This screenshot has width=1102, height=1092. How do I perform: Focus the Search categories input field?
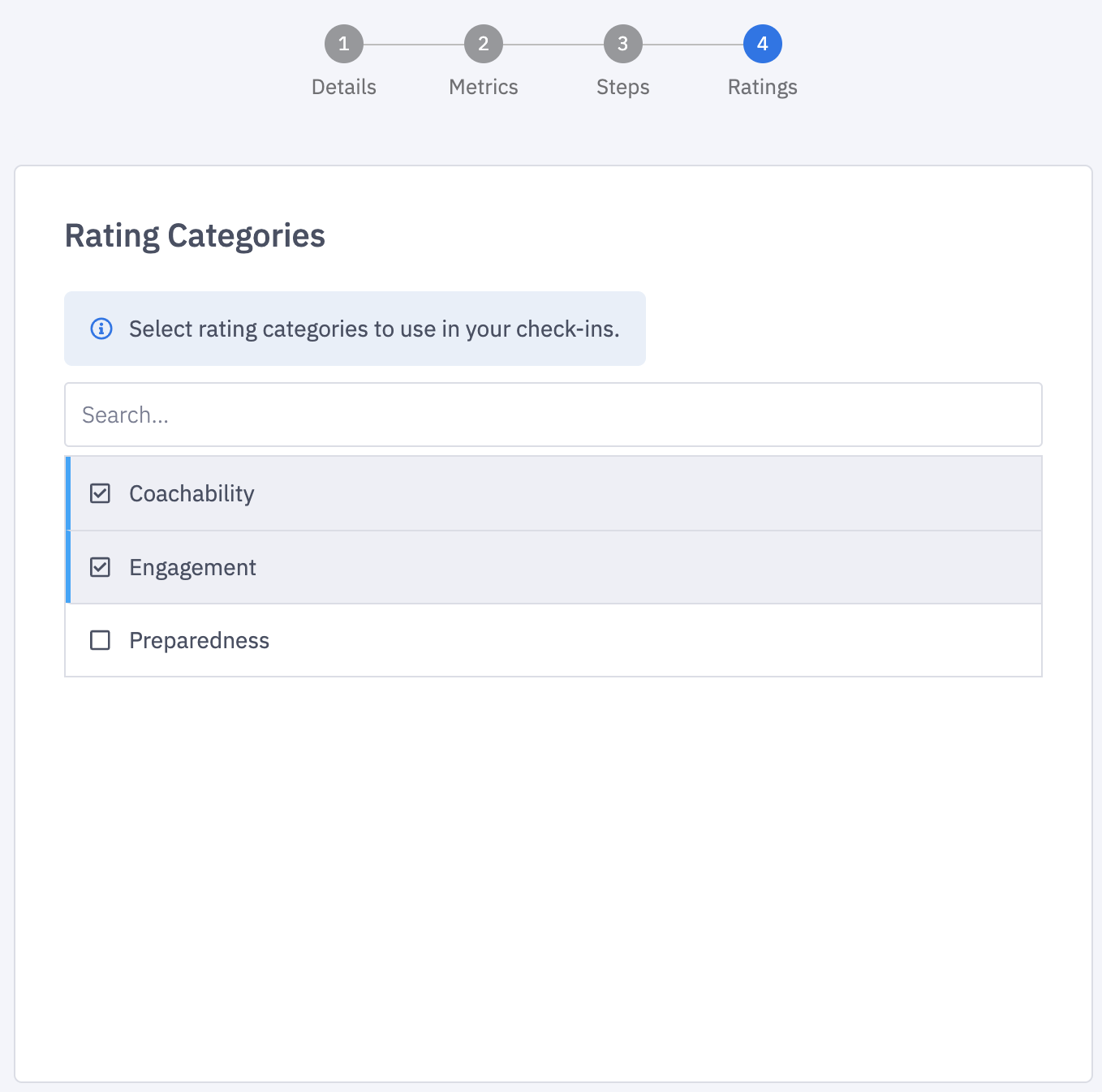(553, 415)
